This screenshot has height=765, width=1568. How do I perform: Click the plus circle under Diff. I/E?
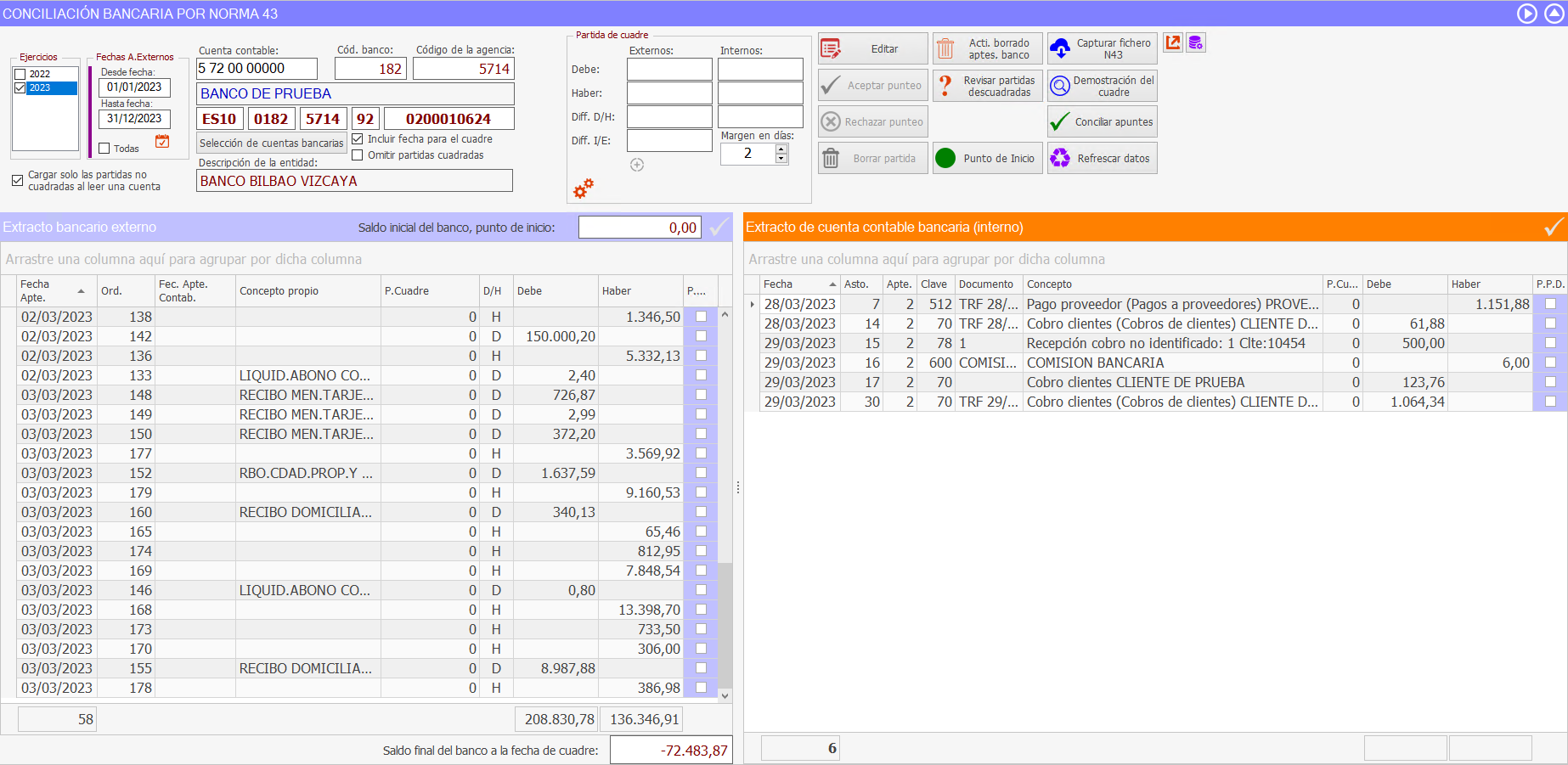[x=637, y=165]
